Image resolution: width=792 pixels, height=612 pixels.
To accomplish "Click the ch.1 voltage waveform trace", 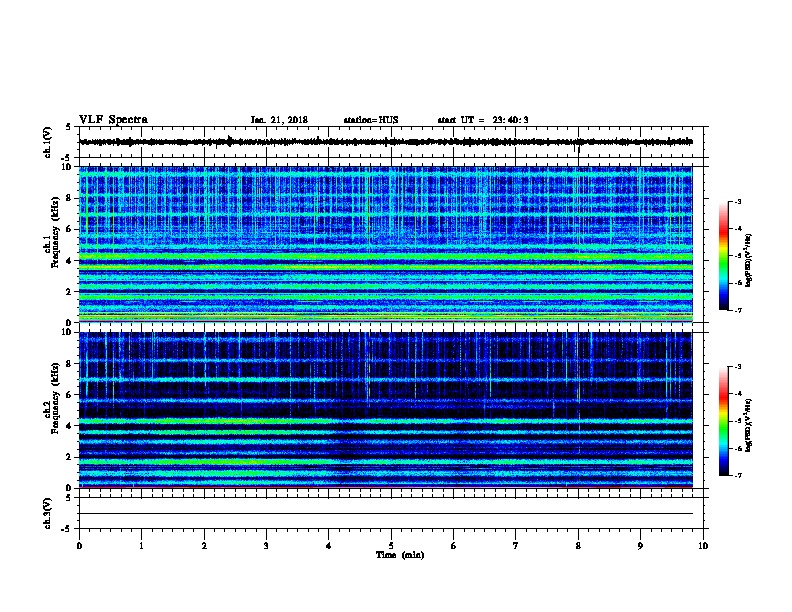I will click(386, 142).
